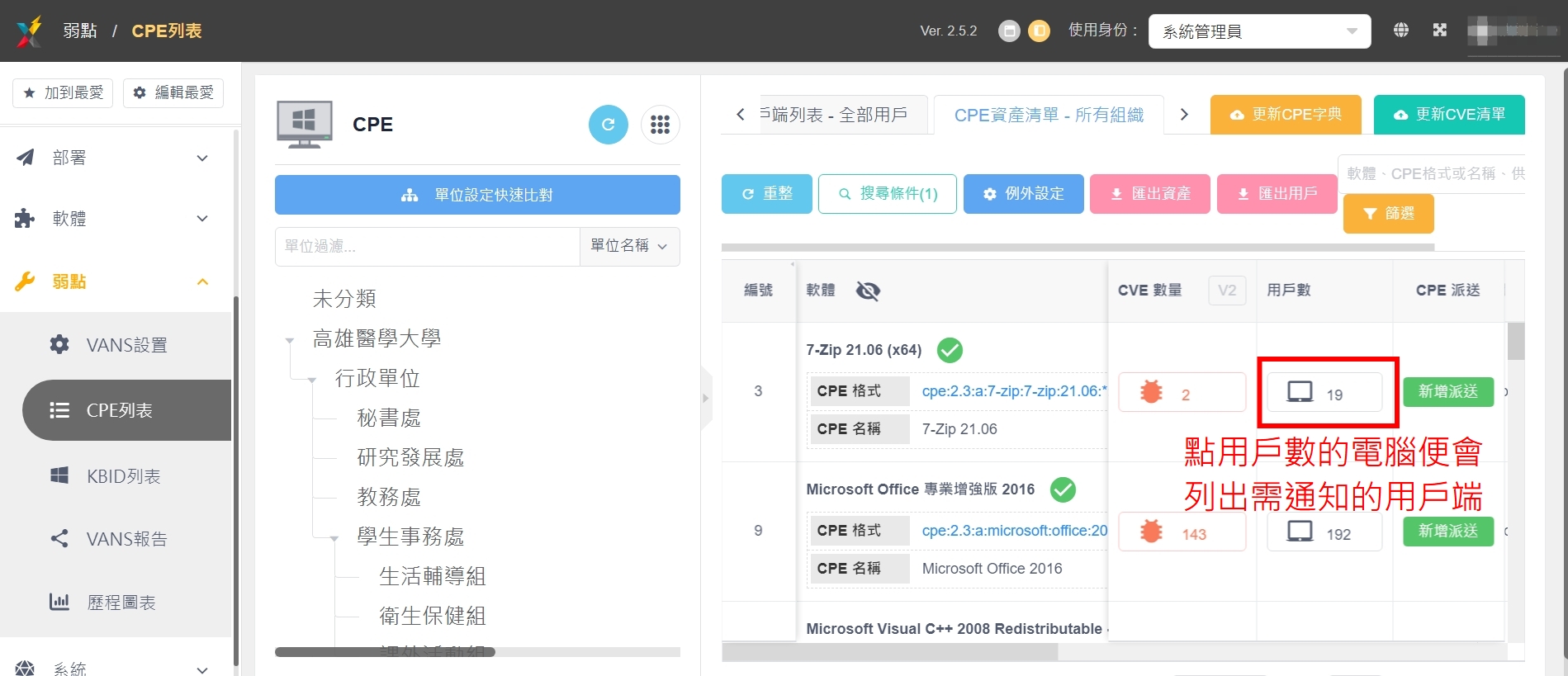Focus the 軟體、CPE格式 search field
This screenshot has width=1568, height=676.
coord(1432,174)
